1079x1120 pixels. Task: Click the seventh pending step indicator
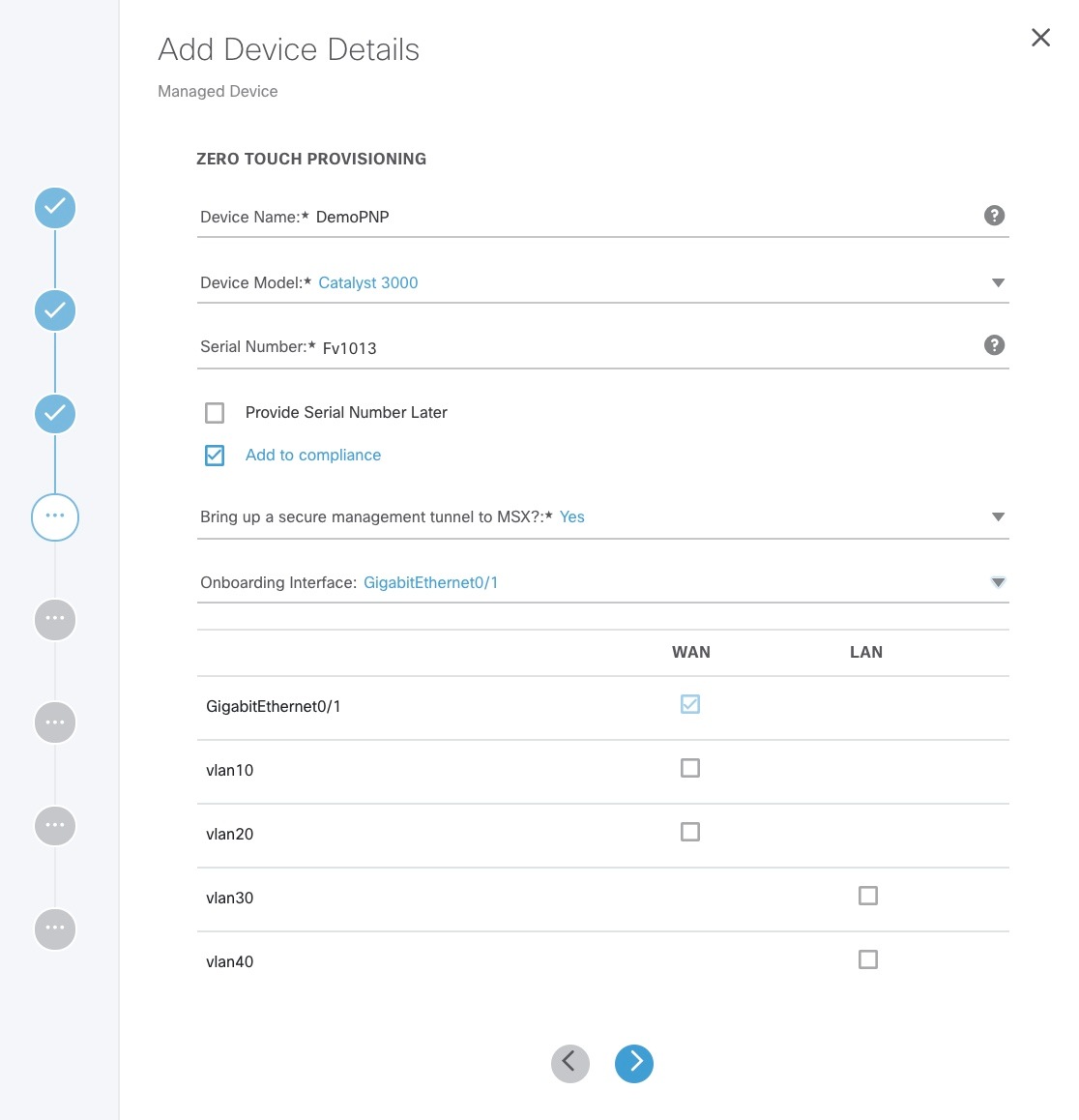tap(54, 825)
